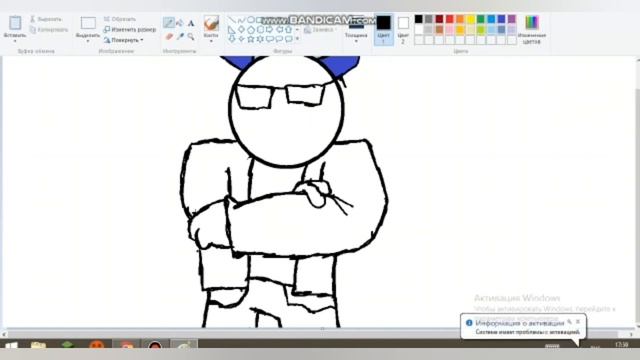
Task: Expand the shapes gallery bottom arrow
Action: [x=297, y=39]
